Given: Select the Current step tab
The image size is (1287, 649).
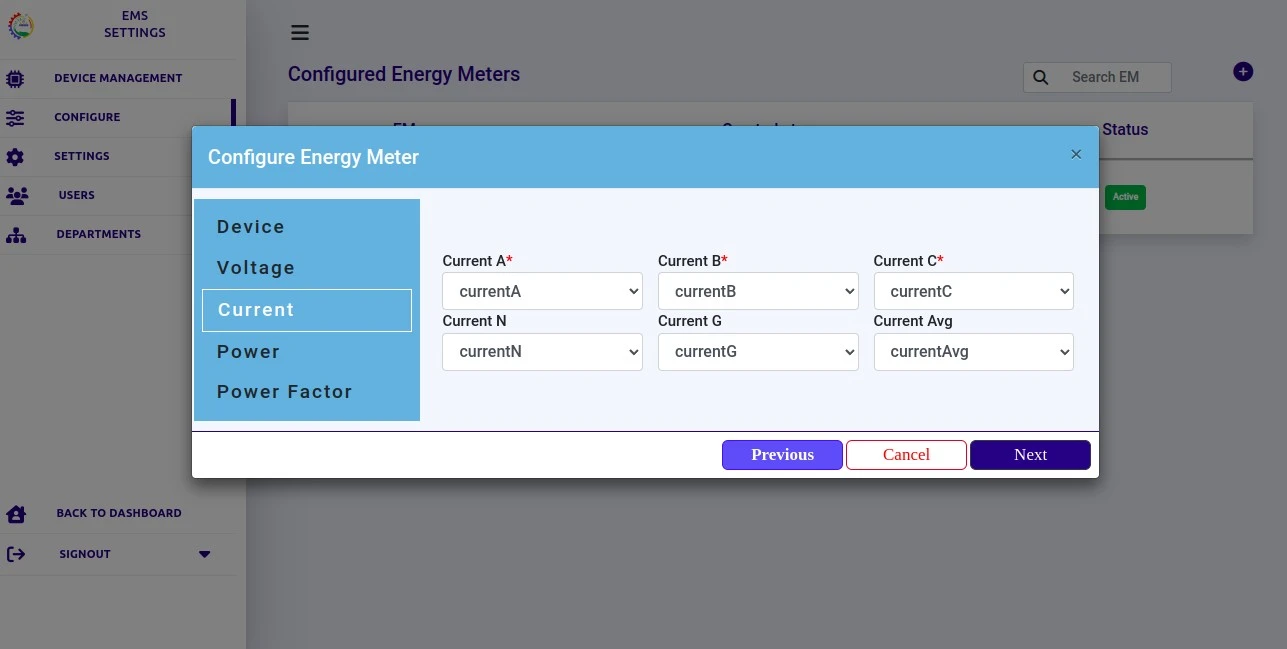Looking at the screenshot, I should pos(307,310).
